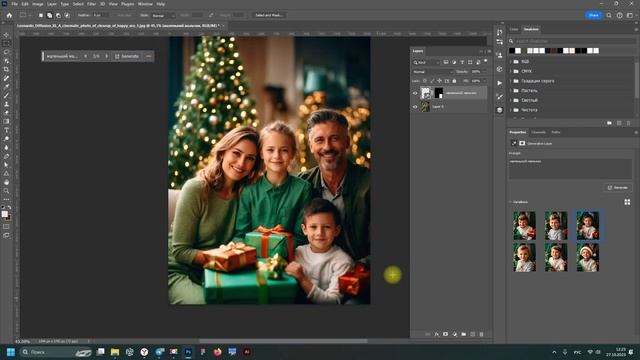Select the Lasso tool

click(x=6, y=52)
